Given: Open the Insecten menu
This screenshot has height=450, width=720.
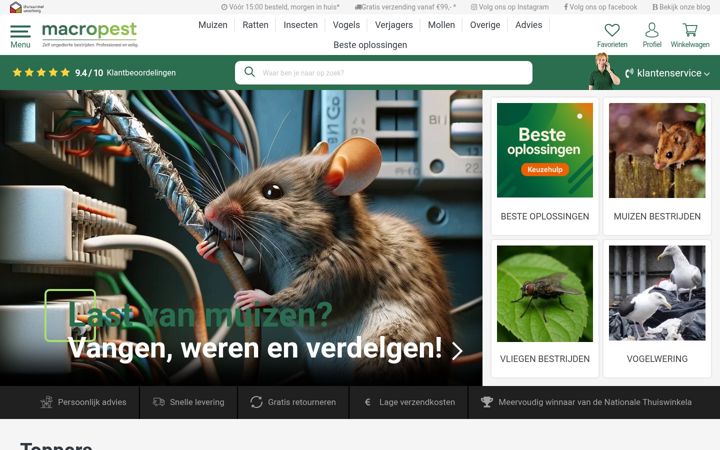Looking at the screenshot, I should tap(300, 25).
